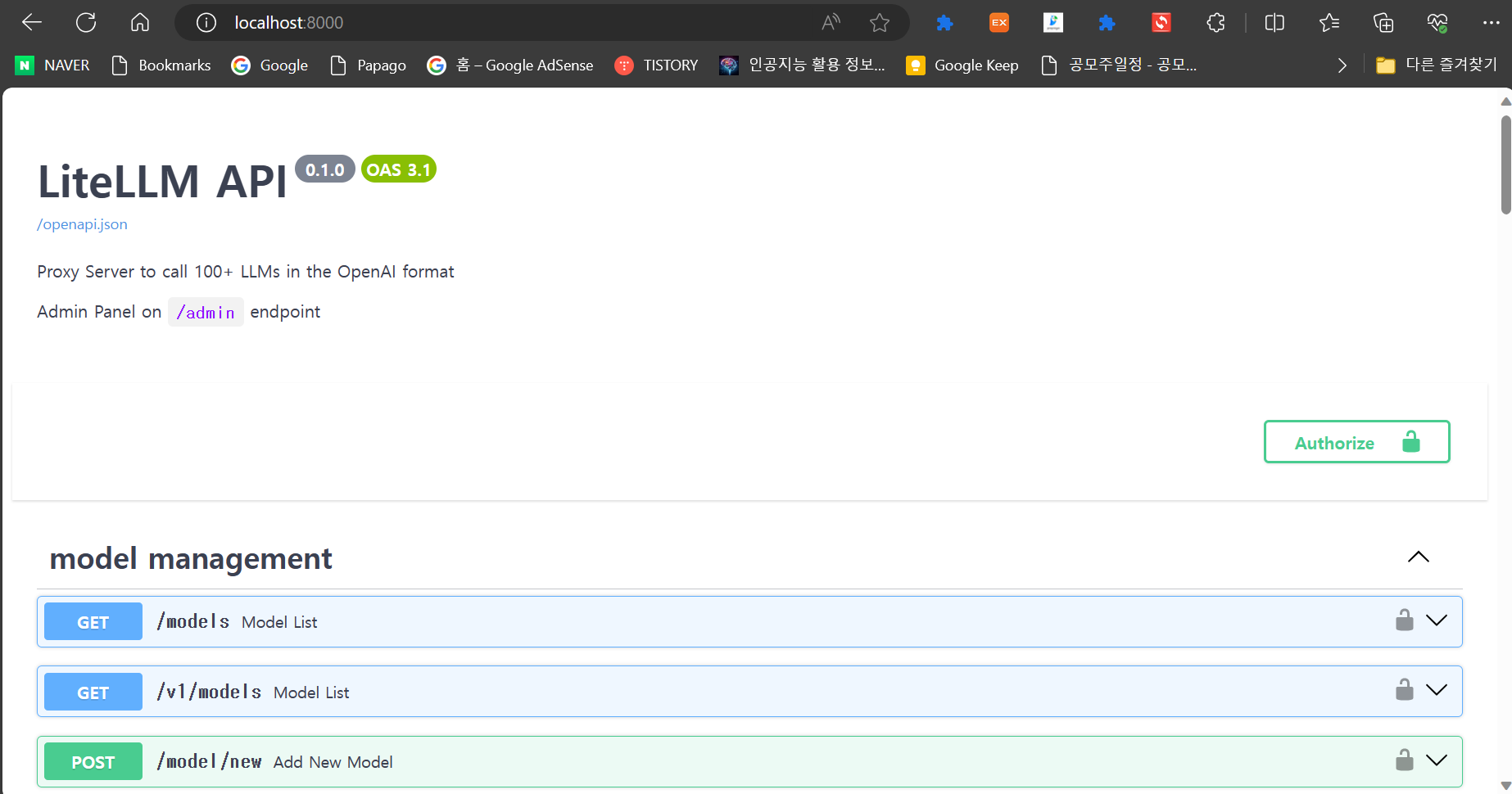
Task: Open 공모주일정 bookmark
Action: tap(1119, 65)
